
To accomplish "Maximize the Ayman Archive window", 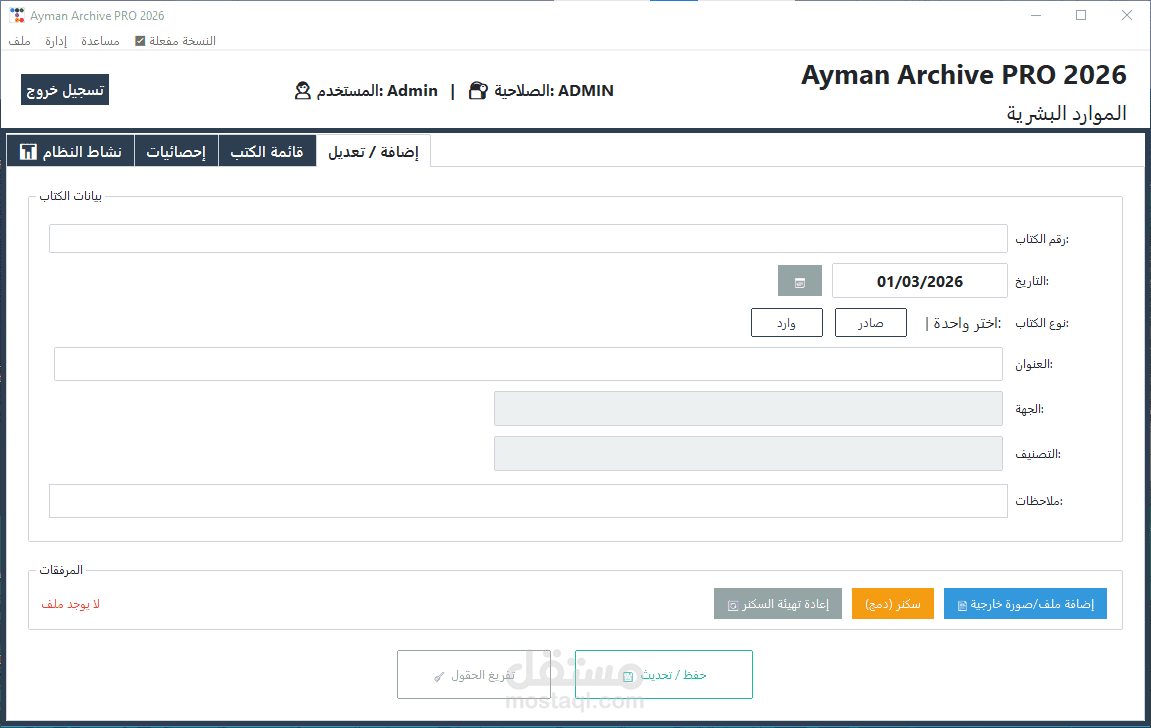I will pyautogui.click(x=1081, y=15).
